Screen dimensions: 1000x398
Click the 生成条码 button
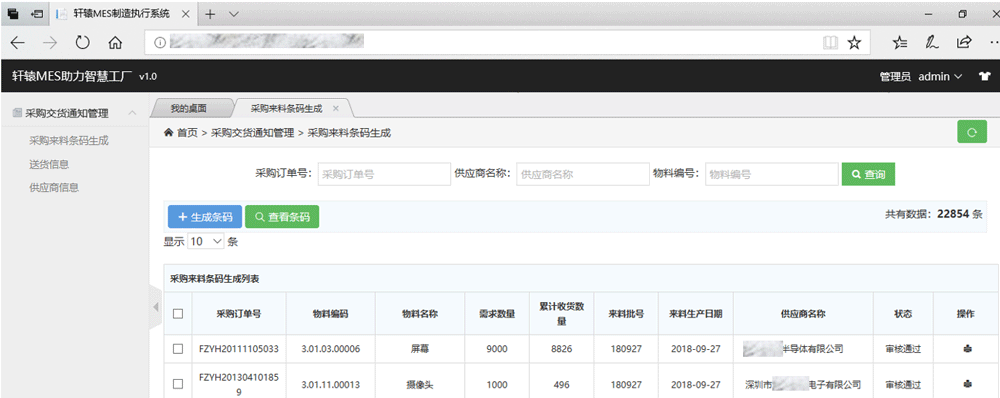pos(205,217)
